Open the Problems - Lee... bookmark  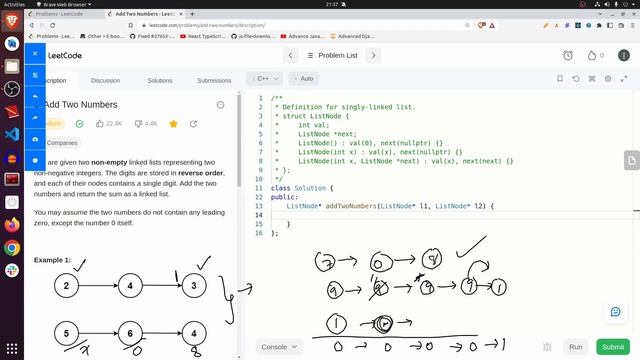[x=51, y=36]
